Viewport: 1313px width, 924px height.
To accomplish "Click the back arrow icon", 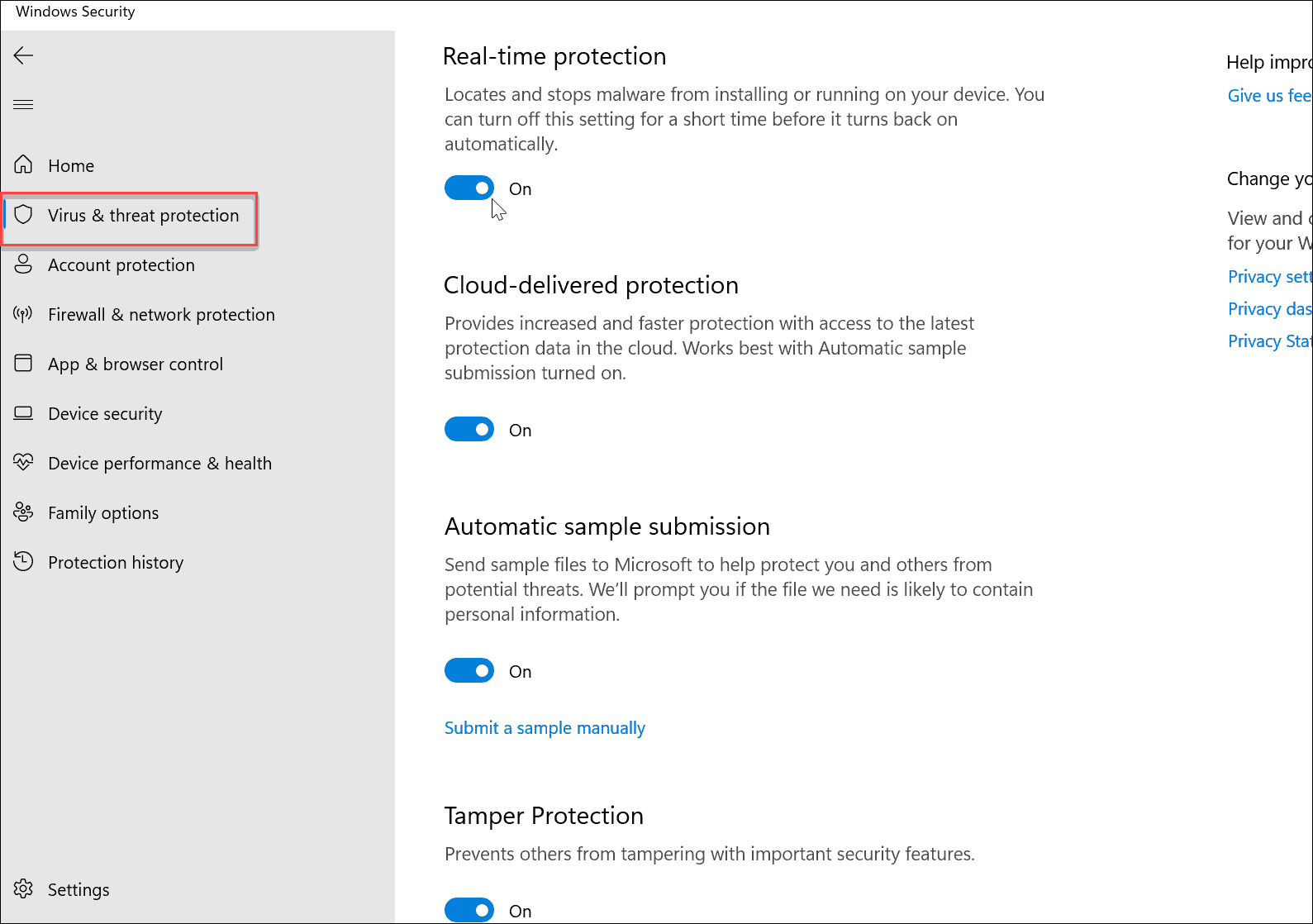I will click(x=23, y=55).
